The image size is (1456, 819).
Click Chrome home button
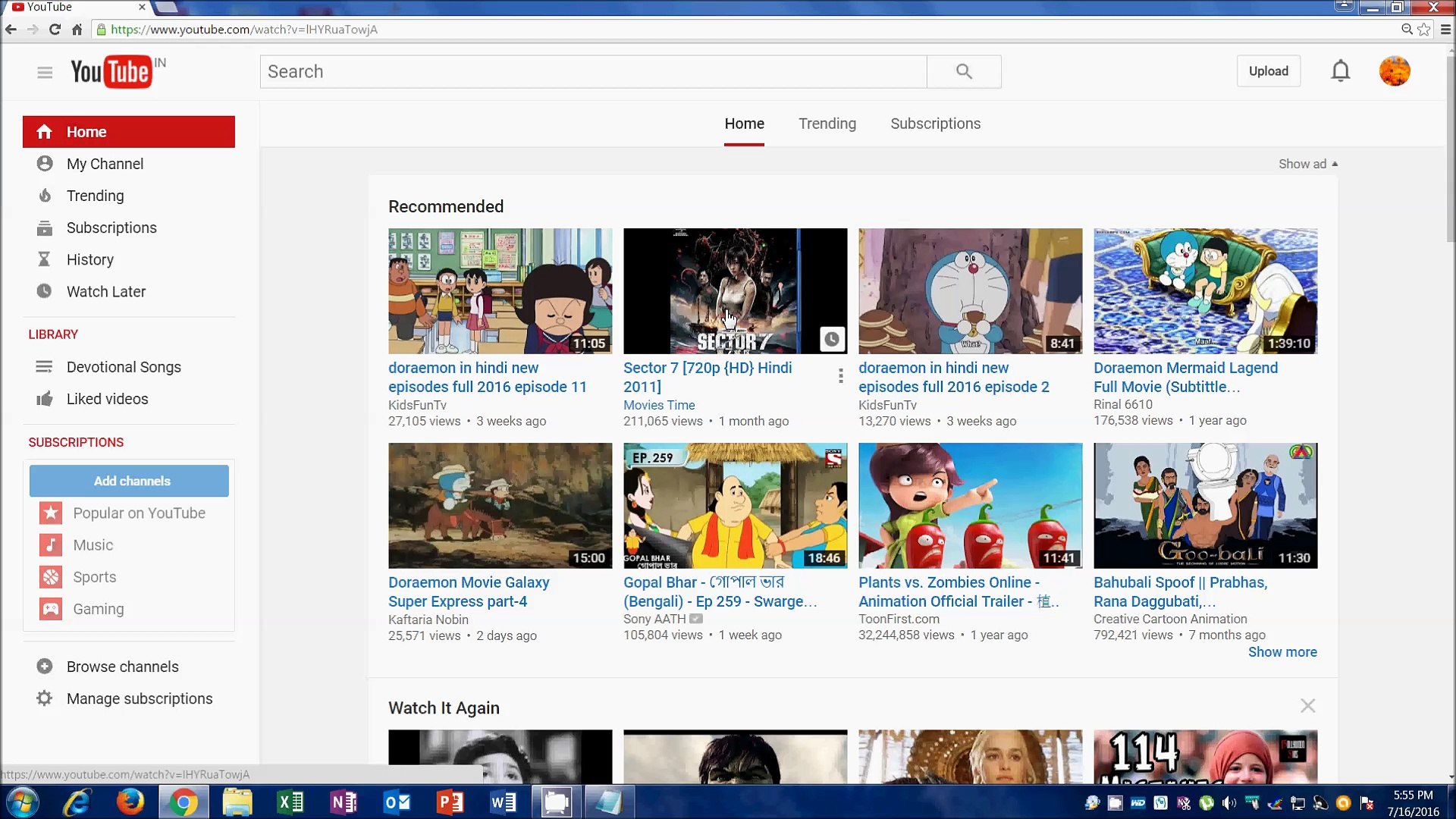click(77, 30)
